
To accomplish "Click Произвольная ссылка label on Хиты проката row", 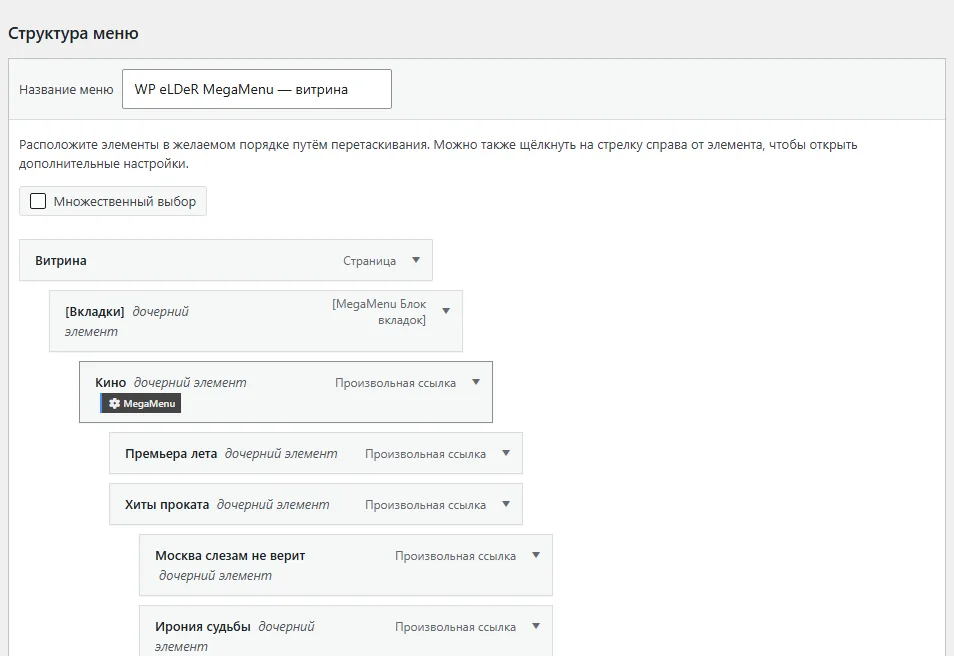I will pyautogui.click(x=425, y=506).
